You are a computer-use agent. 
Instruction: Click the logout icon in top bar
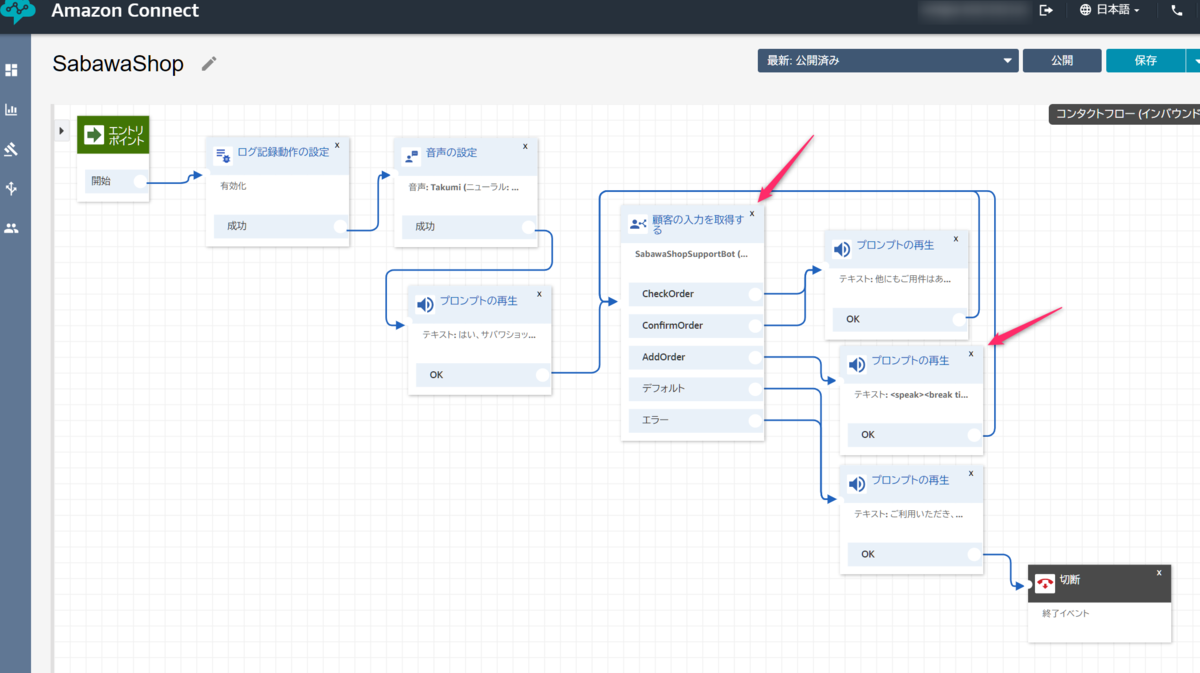pyautogui.click(x=1047, y=10)
